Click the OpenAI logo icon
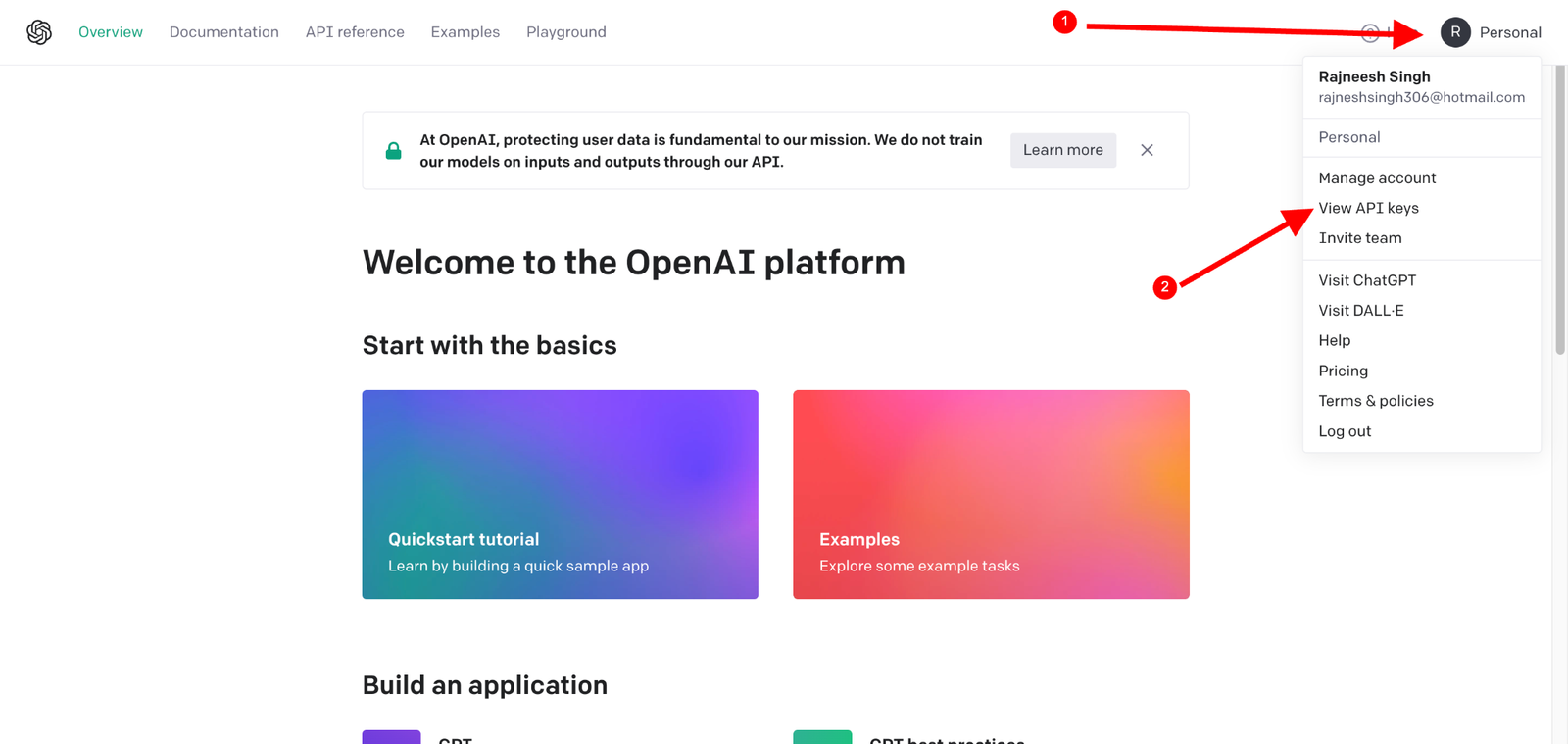Image resolution: width=1568 pixels, height=744 pixels. [x=39, y=32]
